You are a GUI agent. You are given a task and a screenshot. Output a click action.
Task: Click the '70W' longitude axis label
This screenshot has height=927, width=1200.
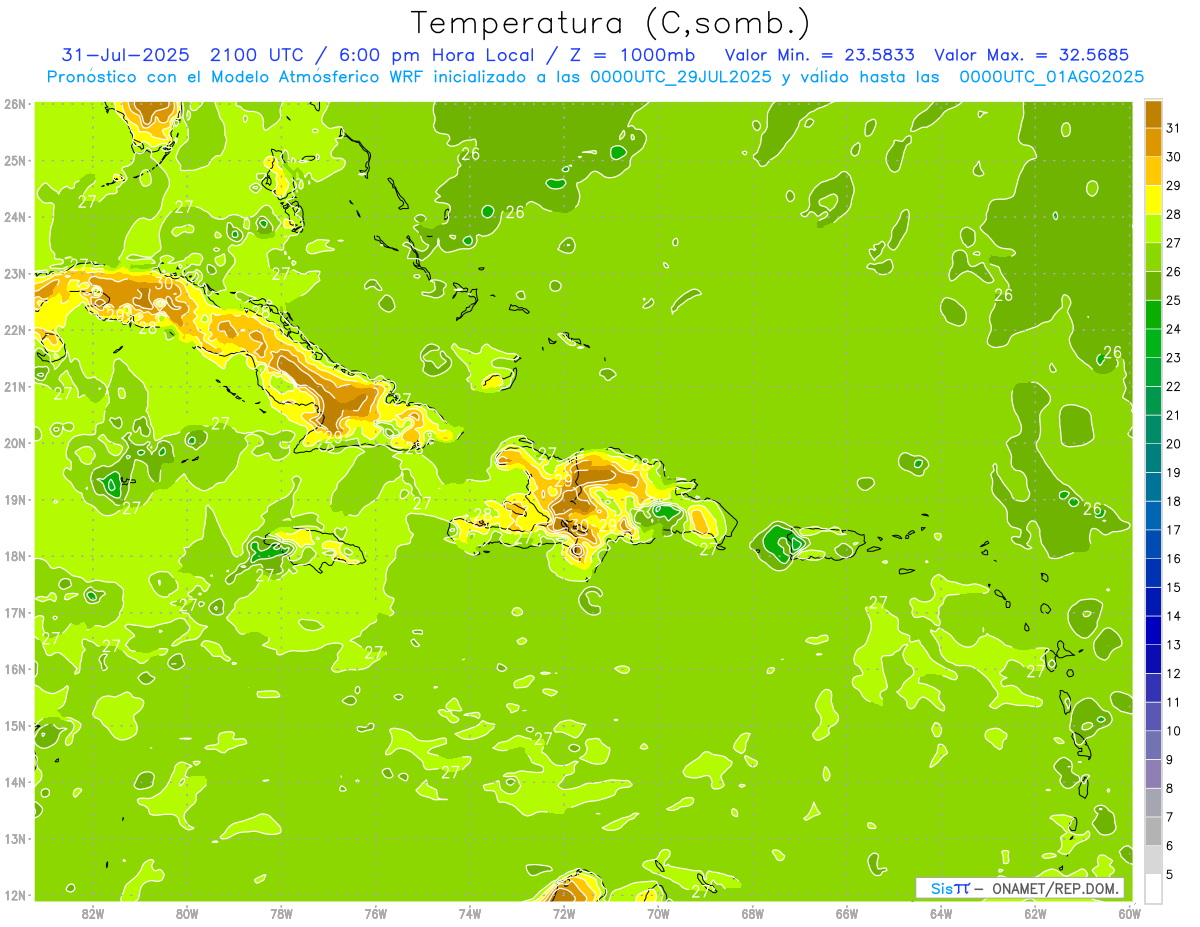(658, 914)
